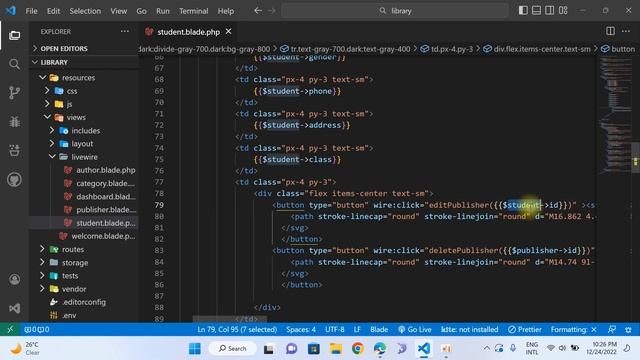Change language mode Blade
Viewport: 640px width, 360px height.
(x=379, y=329)
